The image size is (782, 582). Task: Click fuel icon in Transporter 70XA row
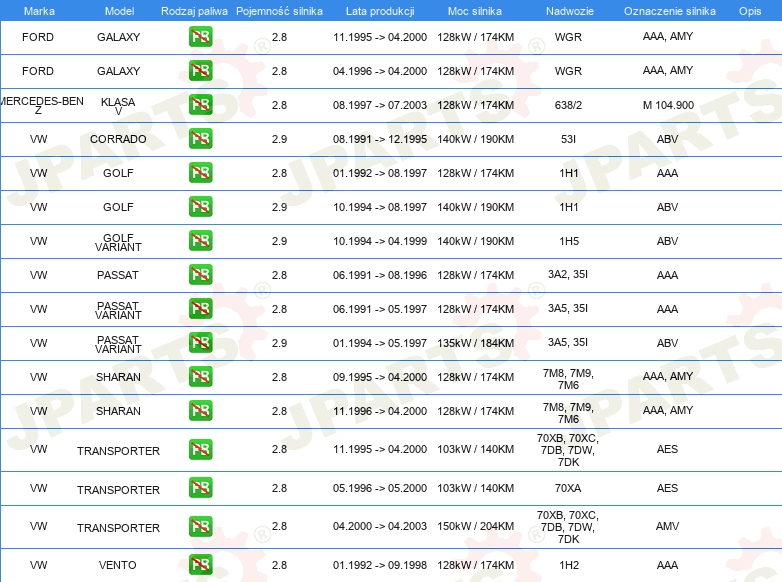(200, 488)
